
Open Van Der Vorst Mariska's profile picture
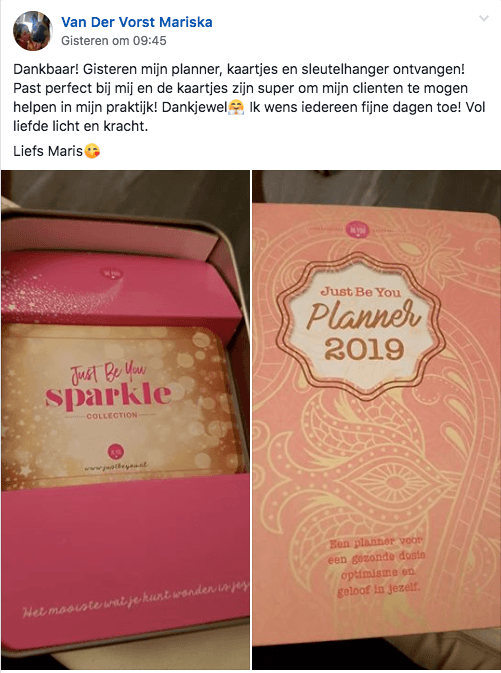33,31
